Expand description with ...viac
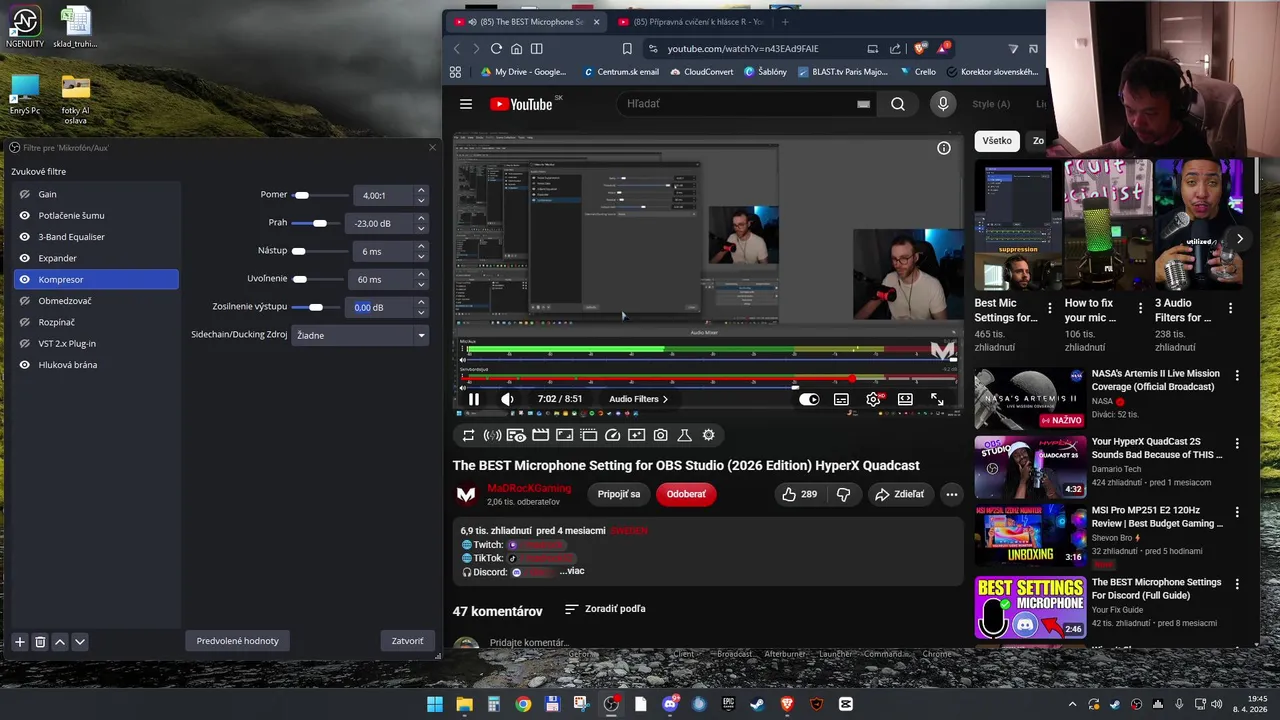1280x720 pixels. pyautogui.click(x=572, y=571)
